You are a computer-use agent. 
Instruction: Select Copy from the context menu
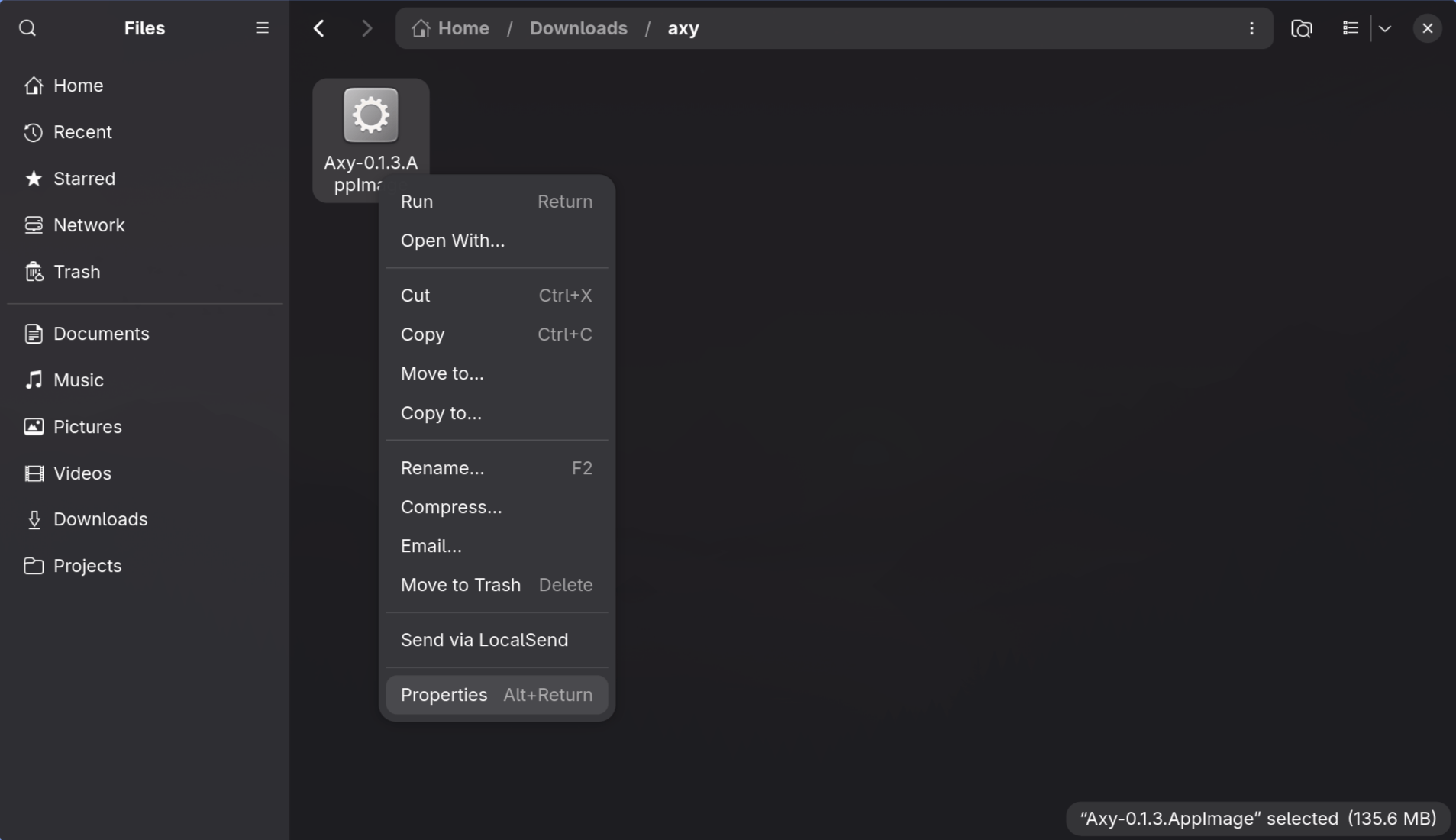(x=497, y=334)
